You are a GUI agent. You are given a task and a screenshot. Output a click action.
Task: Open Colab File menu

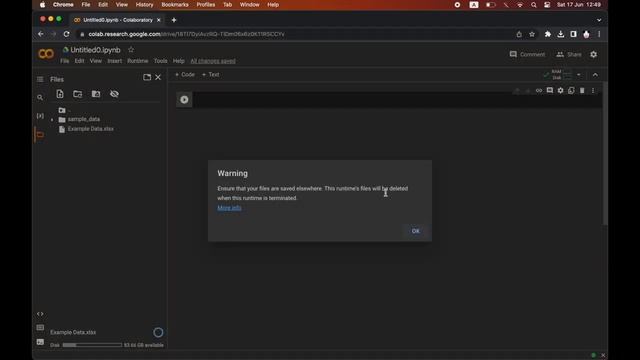click(x=64, y=61)
